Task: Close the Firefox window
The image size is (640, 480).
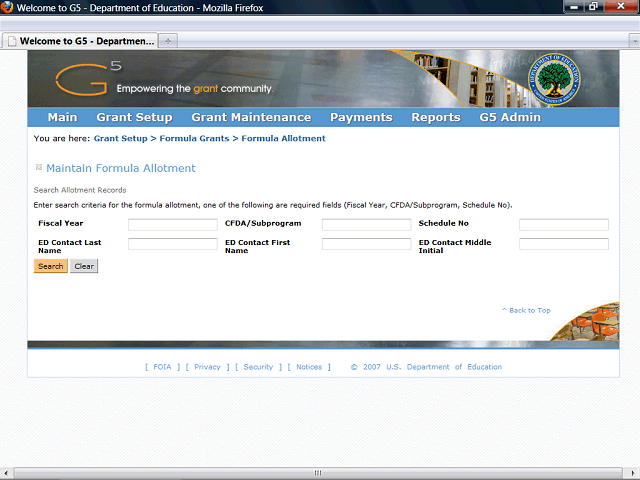Action: pos(621,7)
